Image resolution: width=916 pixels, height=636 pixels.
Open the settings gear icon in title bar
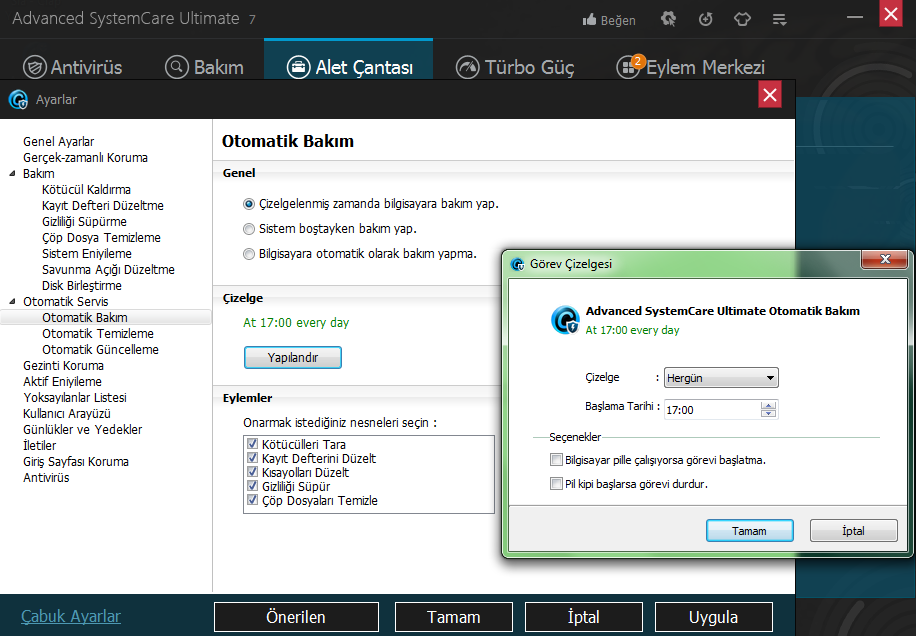669,19
